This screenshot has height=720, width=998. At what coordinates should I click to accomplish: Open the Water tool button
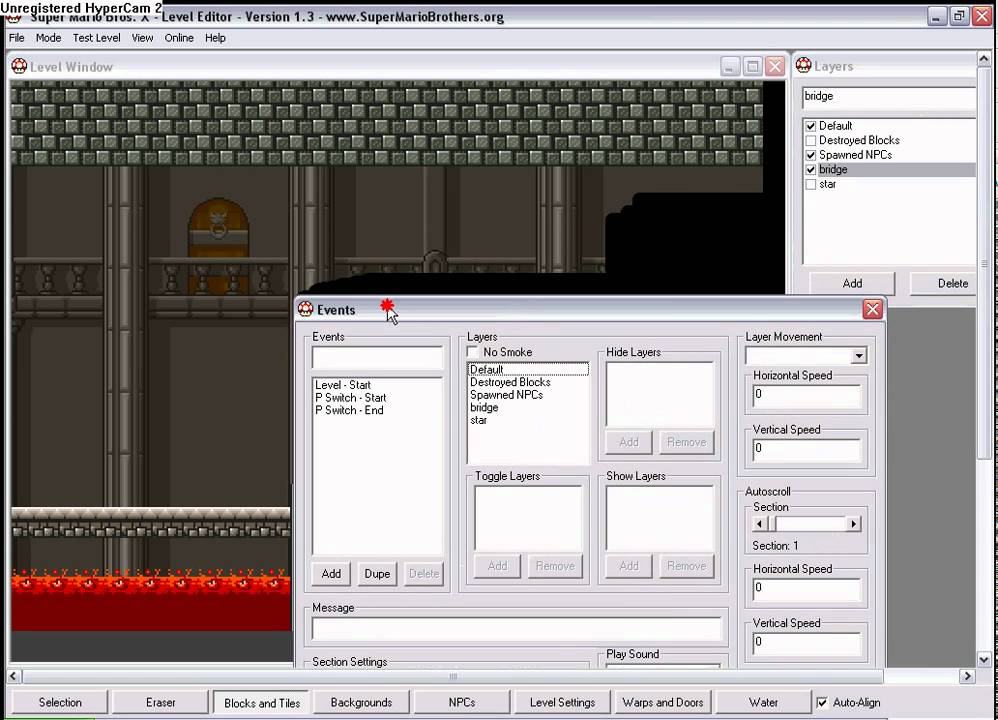(763, 702)
